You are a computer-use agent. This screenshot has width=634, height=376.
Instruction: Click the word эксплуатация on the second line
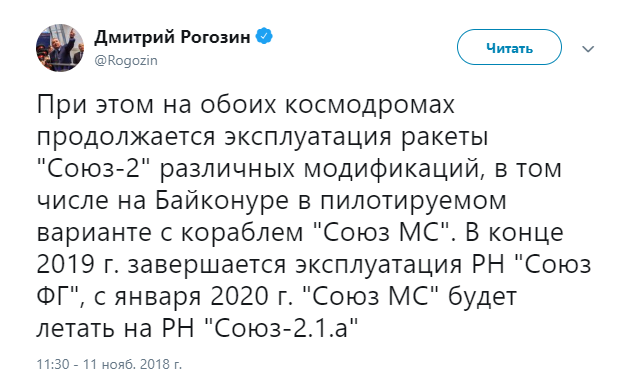(308, 137)
